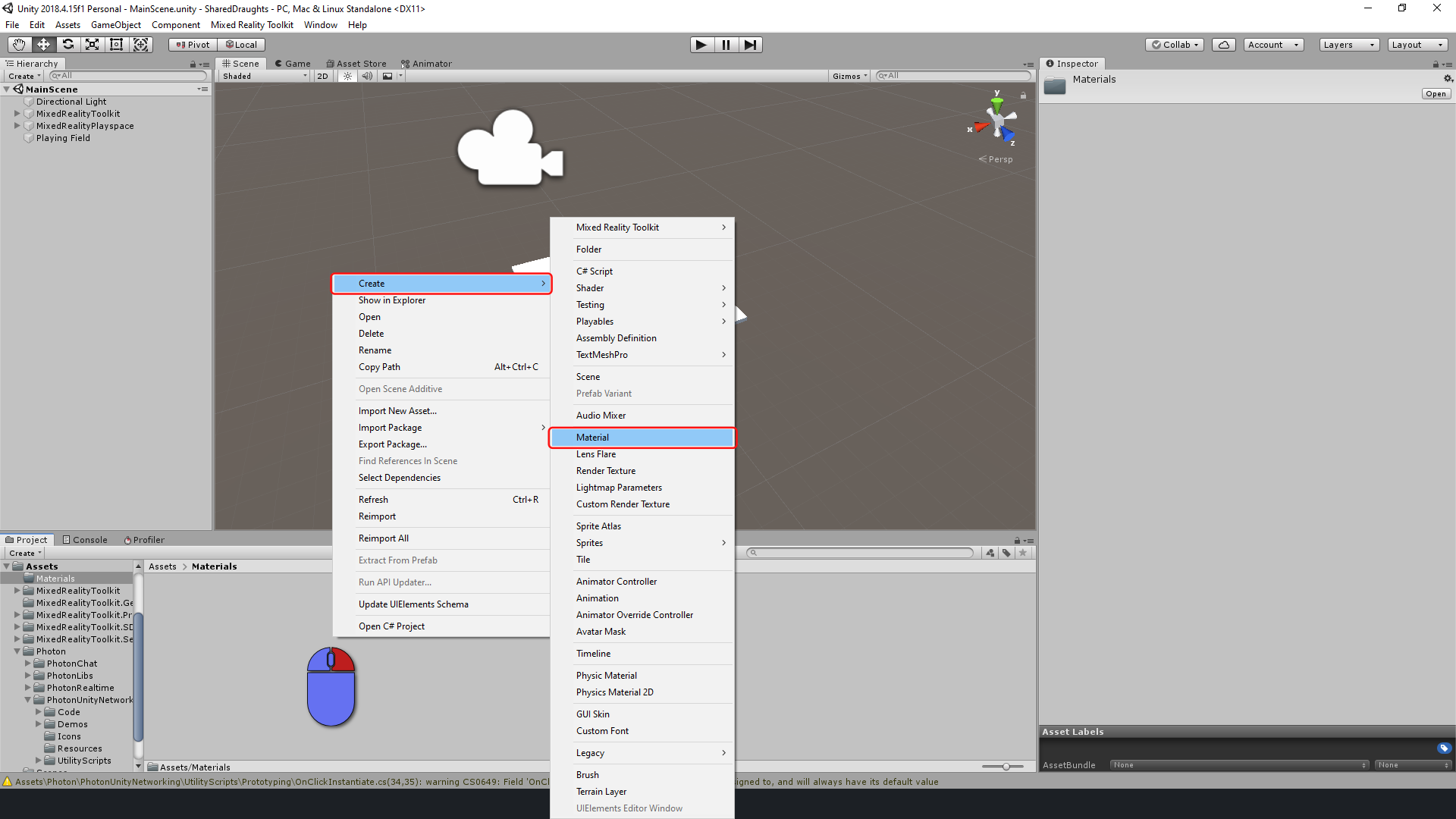
Task: Click the search by label tag icon
Action: click(1006, 553)
